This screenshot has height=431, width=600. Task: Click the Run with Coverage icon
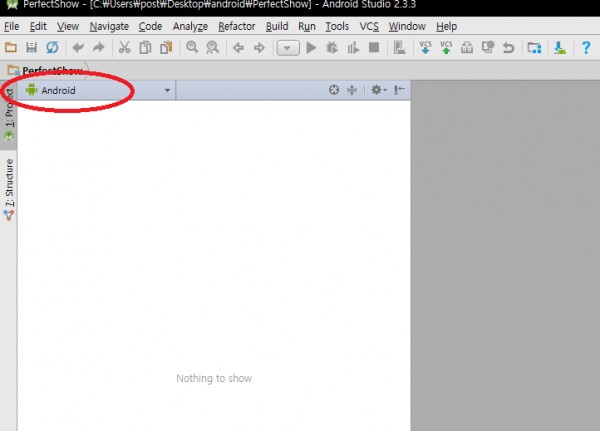tap(353, 48)
